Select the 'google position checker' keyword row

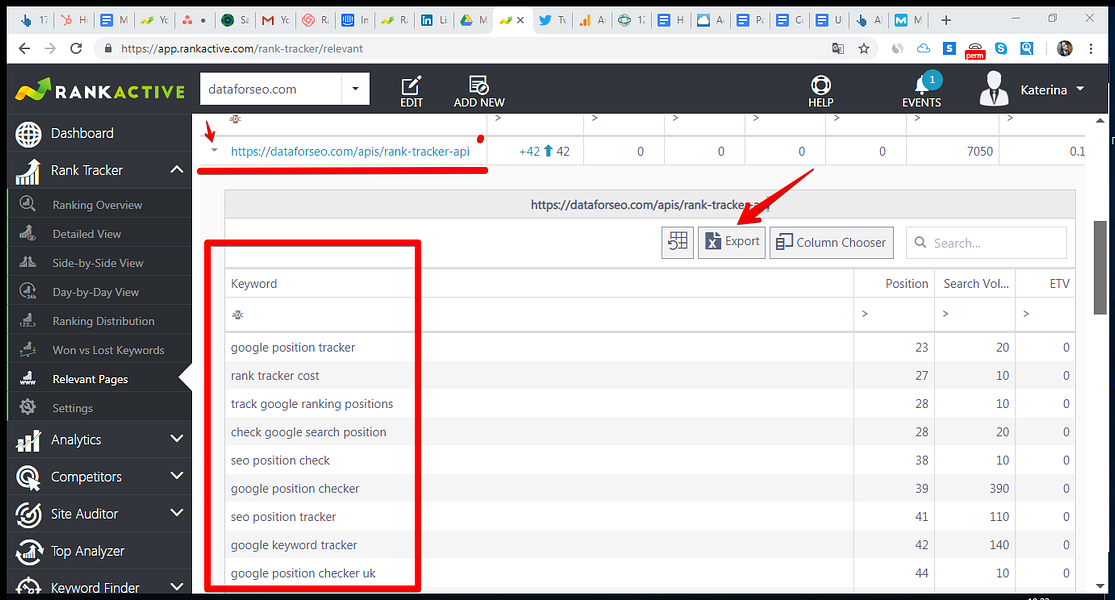click(x=649, y=488)
